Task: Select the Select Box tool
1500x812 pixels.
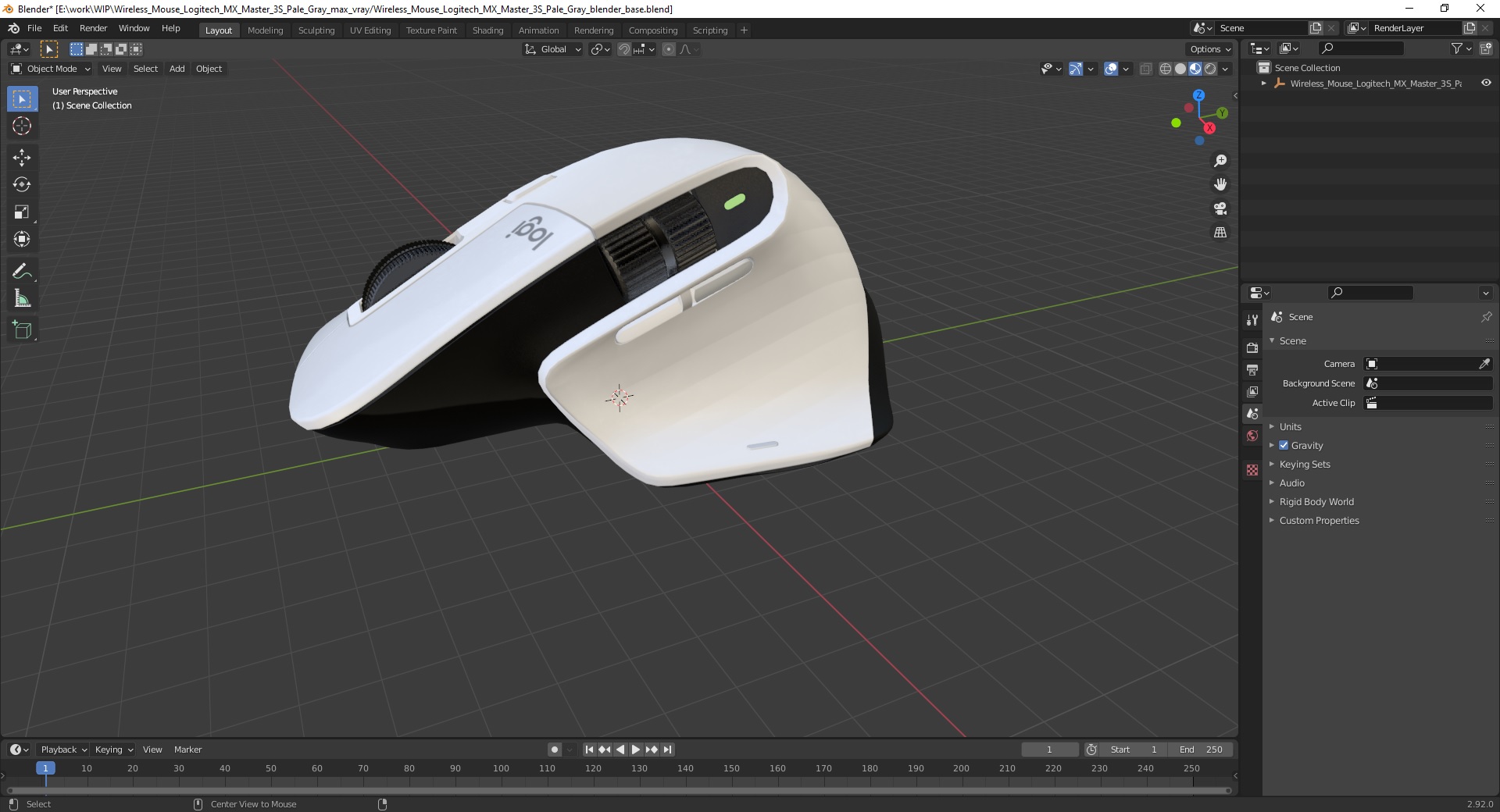Action: [22, 99]
